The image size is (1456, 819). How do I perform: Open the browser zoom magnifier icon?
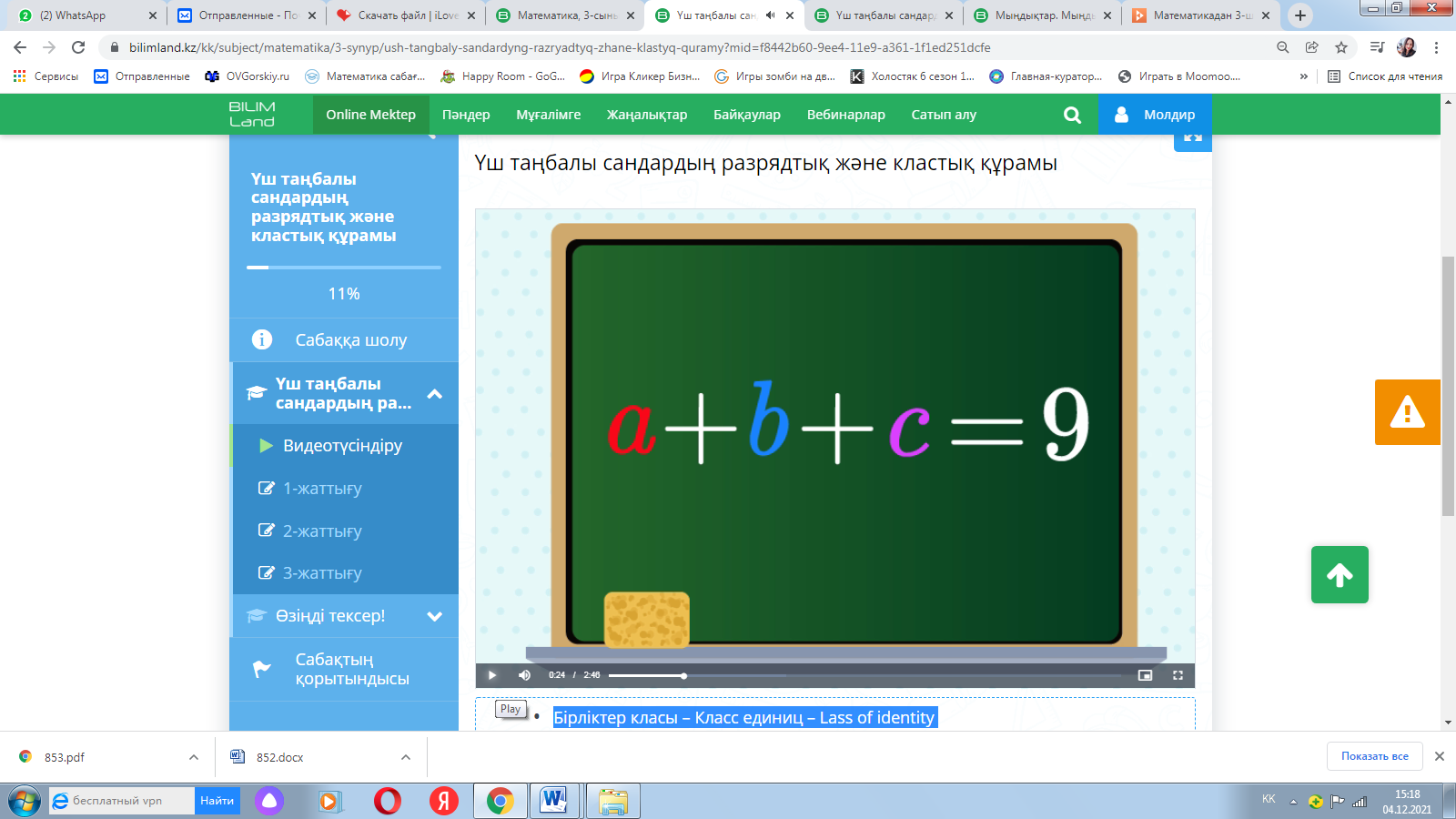point(1283,47)
